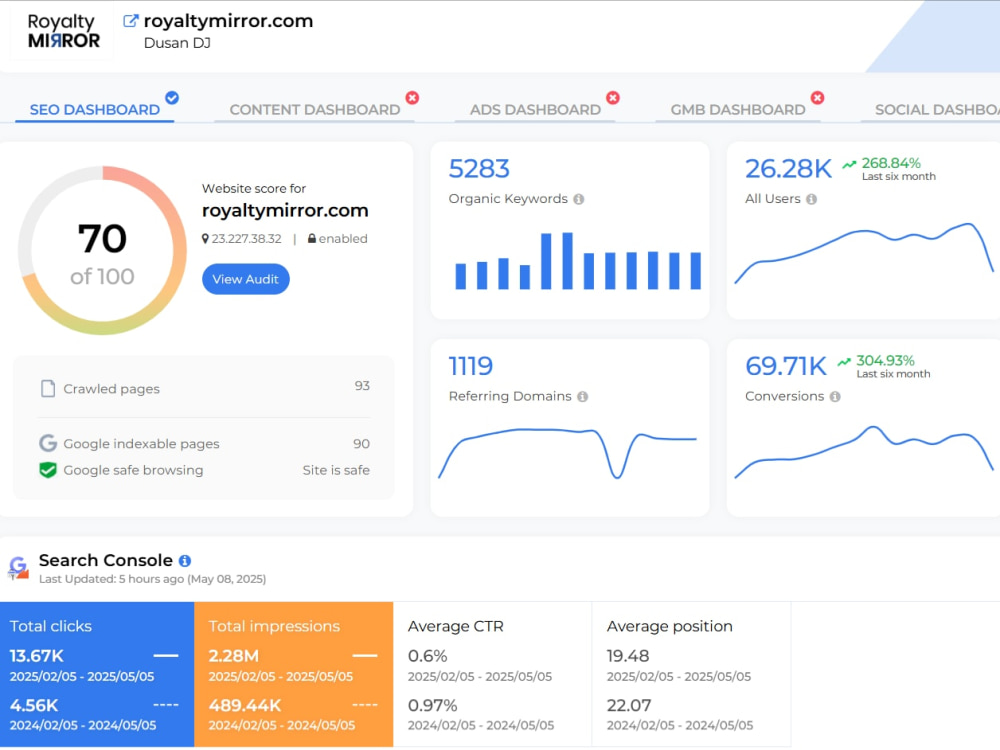Click the Conversions line chart

pyautogui.click(x=864, y=452)
